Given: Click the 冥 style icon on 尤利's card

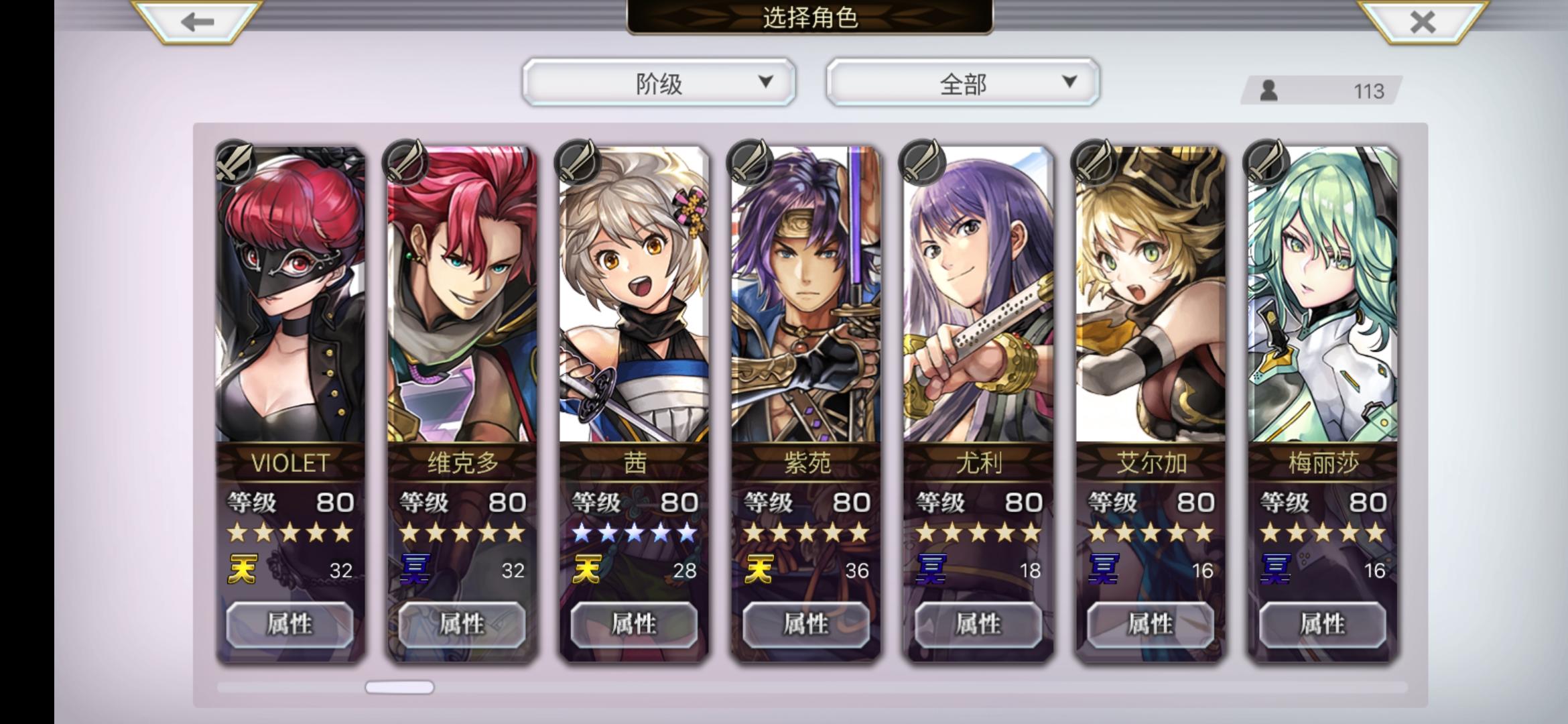Looking at the screenshot, I should pyautogui.click(x=931, y=570).
